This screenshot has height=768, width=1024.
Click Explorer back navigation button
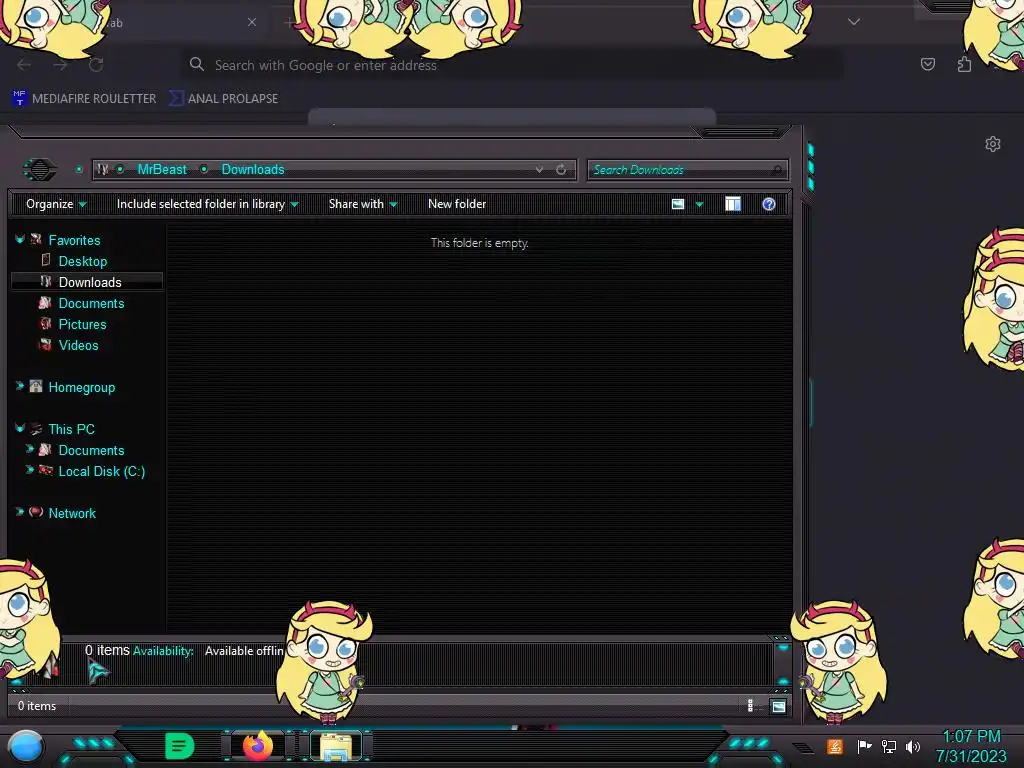tap(40, 170)
